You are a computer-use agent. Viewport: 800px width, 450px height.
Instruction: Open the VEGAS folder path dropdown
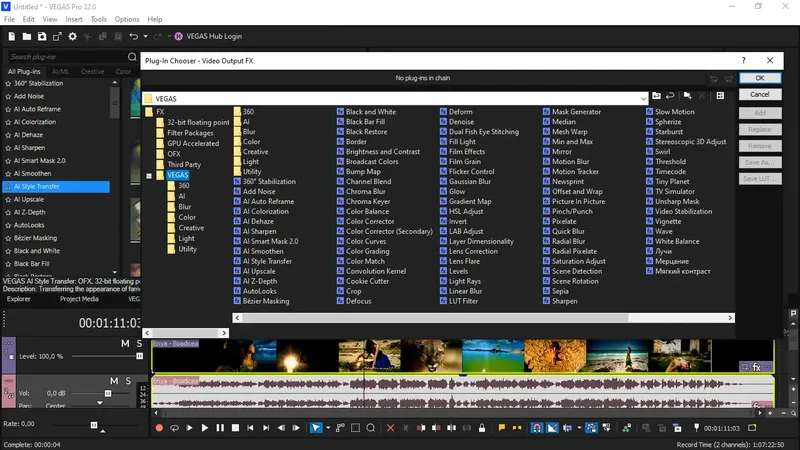(643, 98)
